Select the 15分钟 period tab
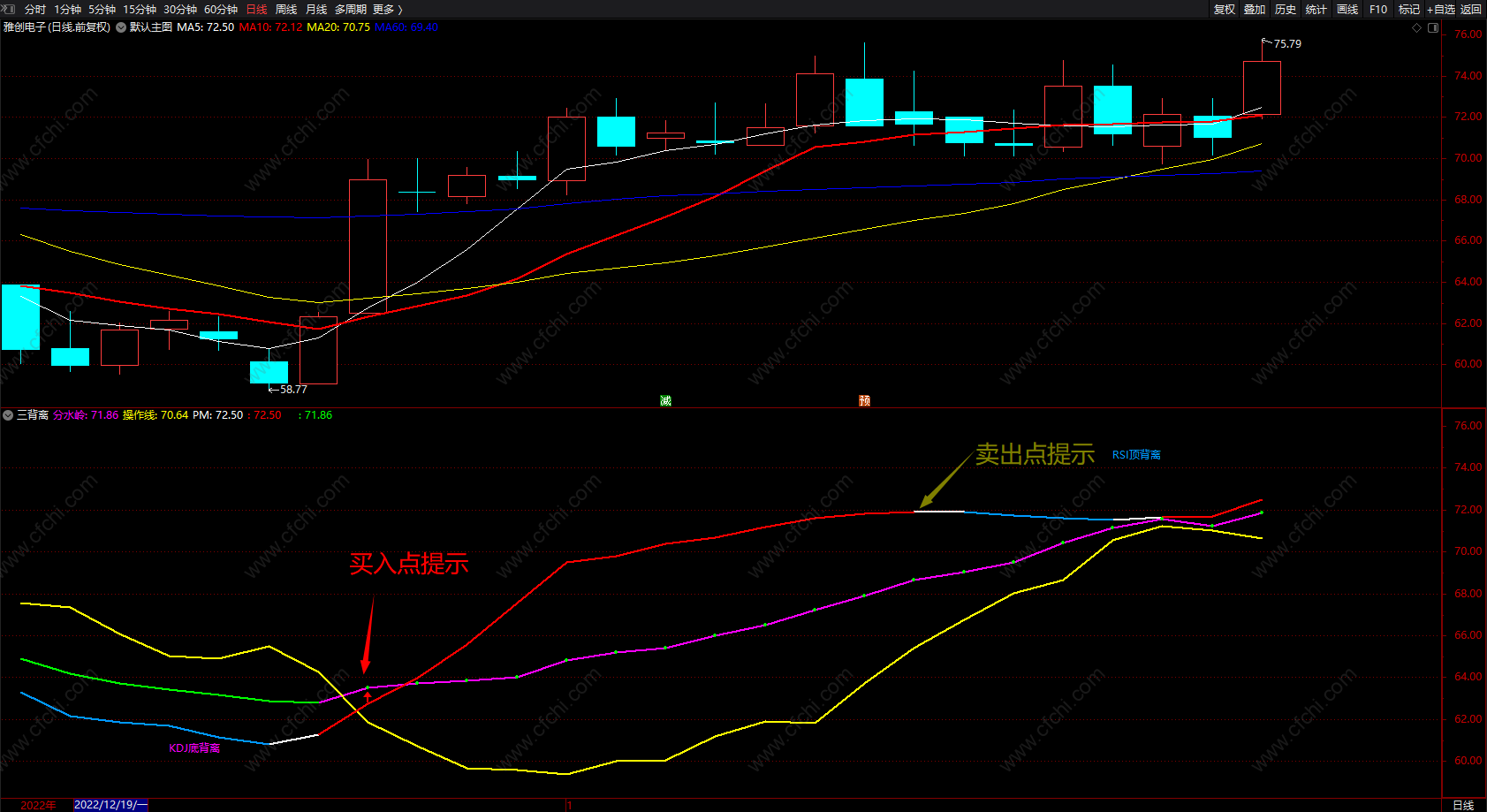This screenshot has height=812, width=1487. [140, 9]
